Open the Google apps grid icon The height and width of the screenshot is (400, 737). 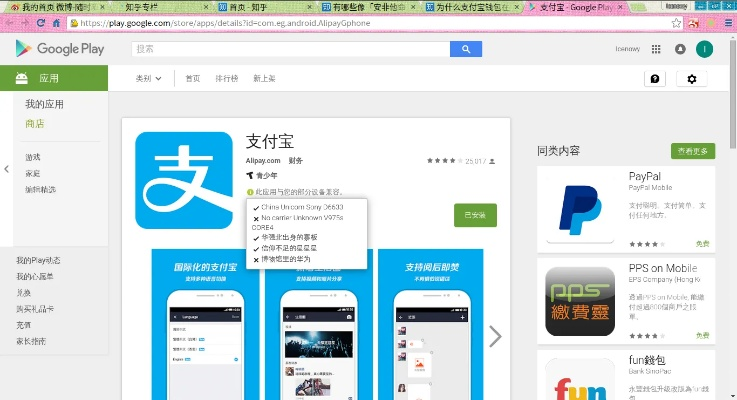[656, 49]
